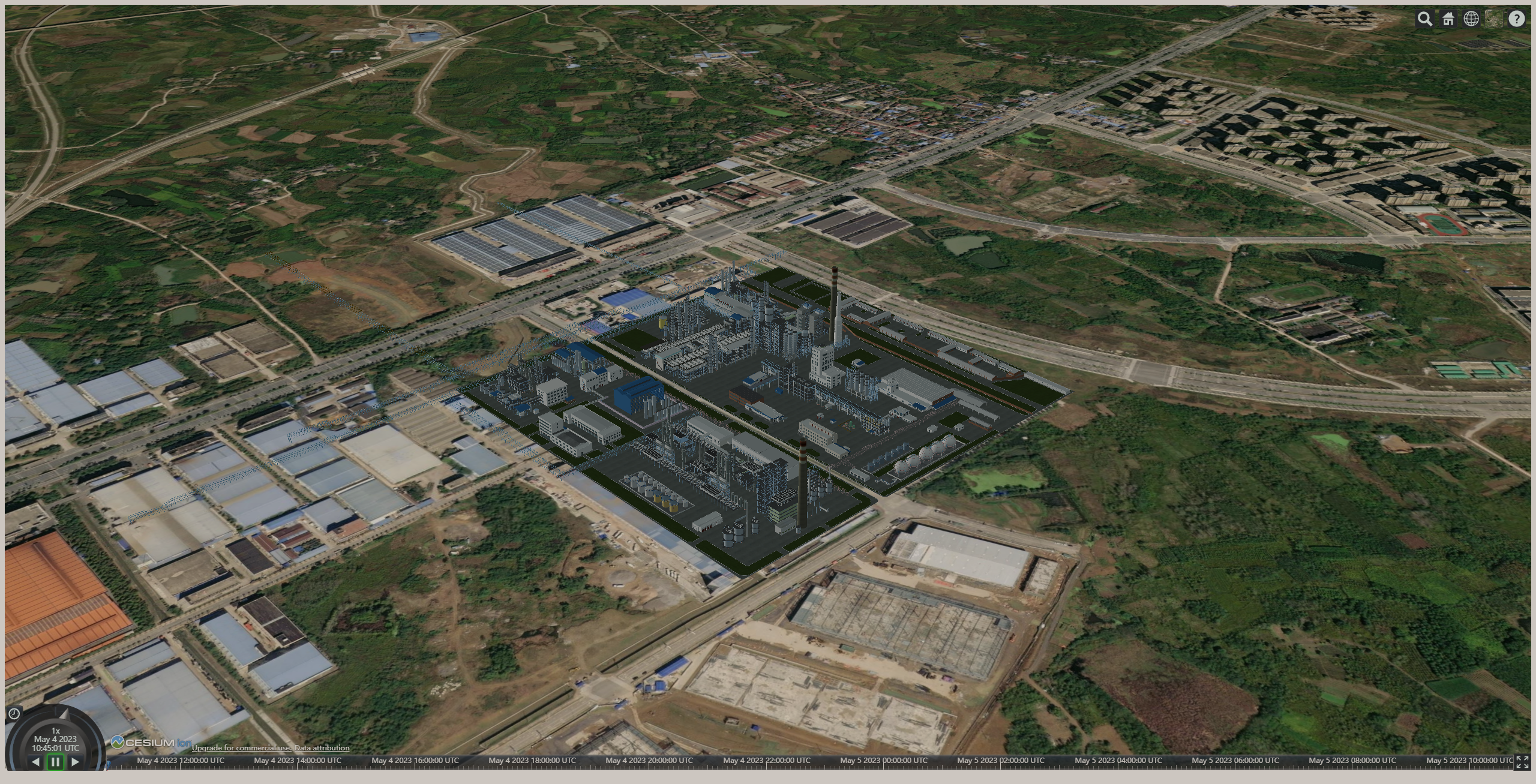Pause the animation clock
The height and width of the screenshot is (784, 1536).
point(55,762)
